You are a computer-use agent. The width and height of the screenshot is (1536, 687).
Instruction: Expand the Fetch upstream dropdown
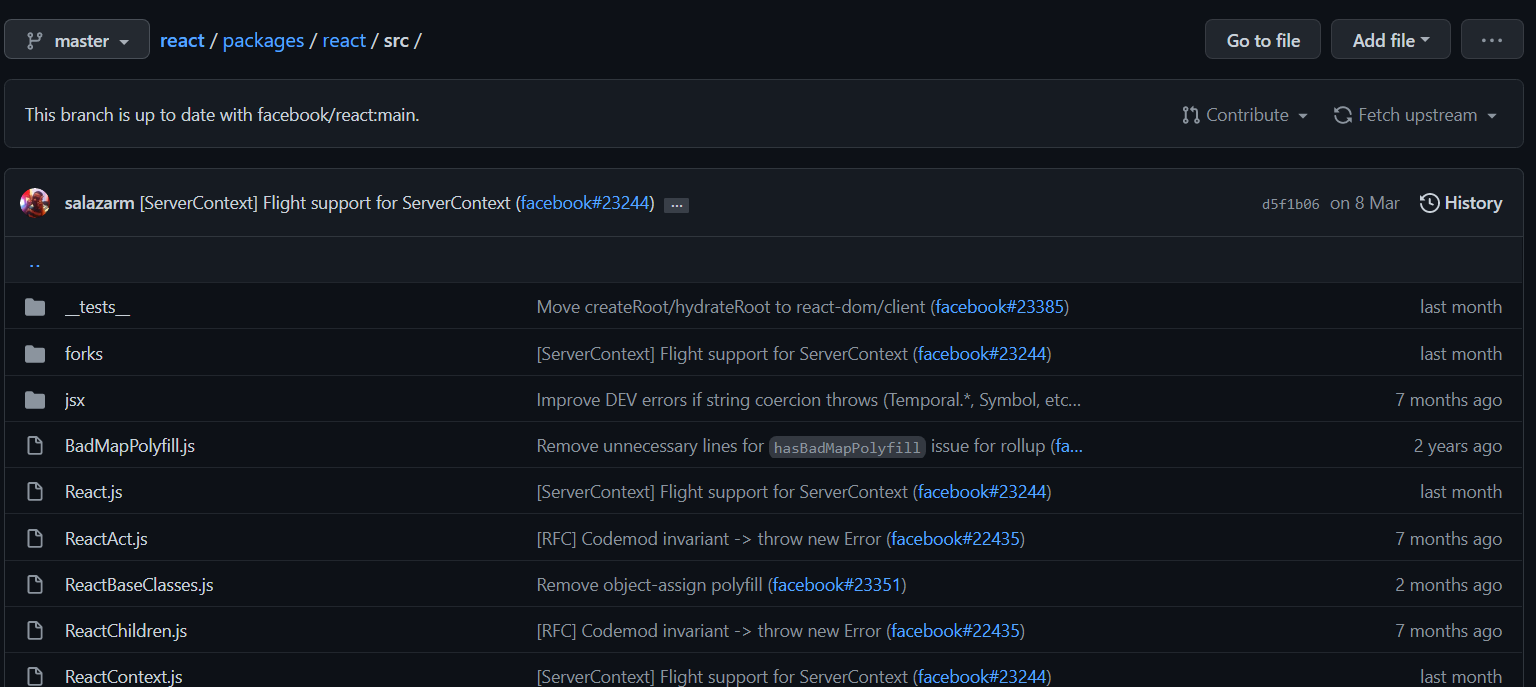click(x=1415, y=115)
